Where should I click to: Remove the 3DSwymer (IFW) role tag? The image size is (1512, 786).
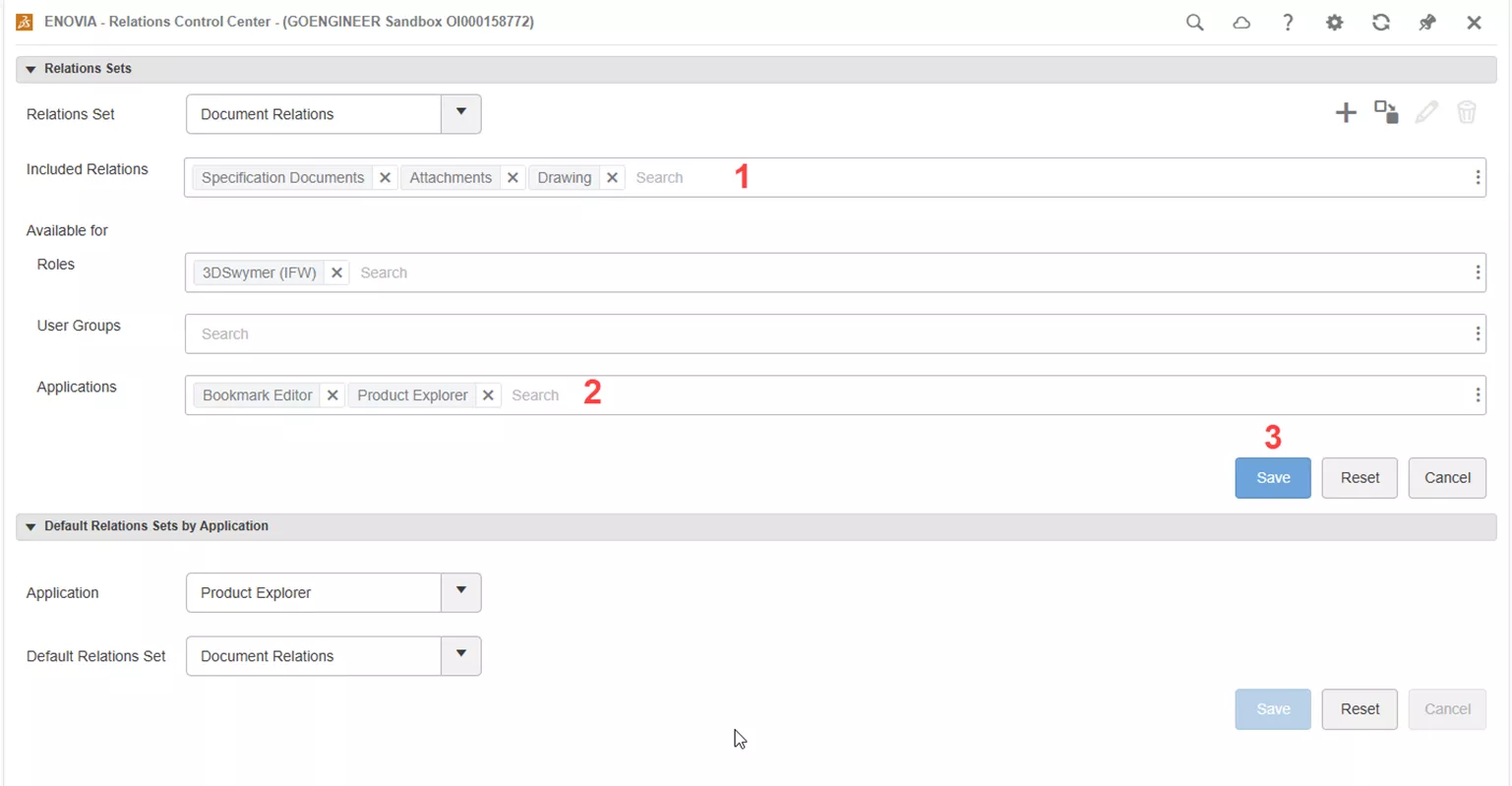coord(336,273)
